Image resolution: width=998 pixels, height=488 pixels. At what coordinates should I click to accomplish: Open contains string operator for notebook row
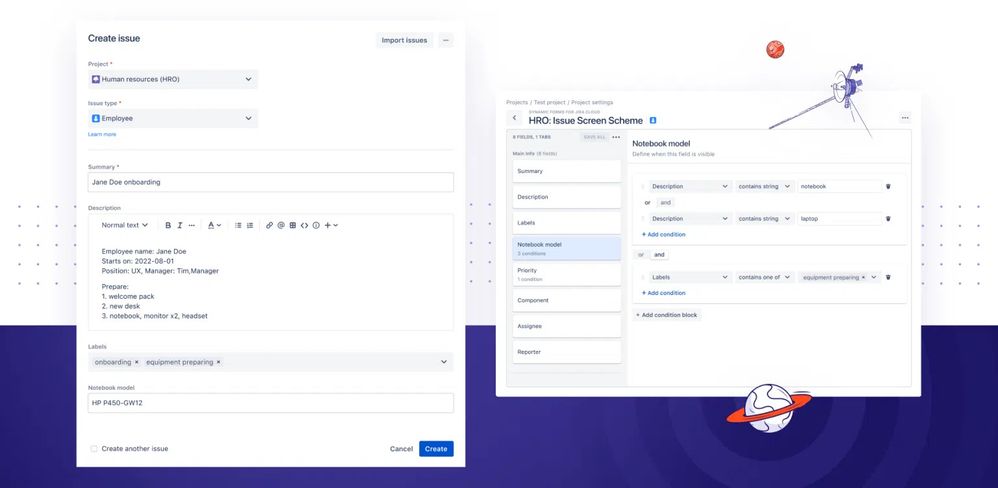point(764,186)
